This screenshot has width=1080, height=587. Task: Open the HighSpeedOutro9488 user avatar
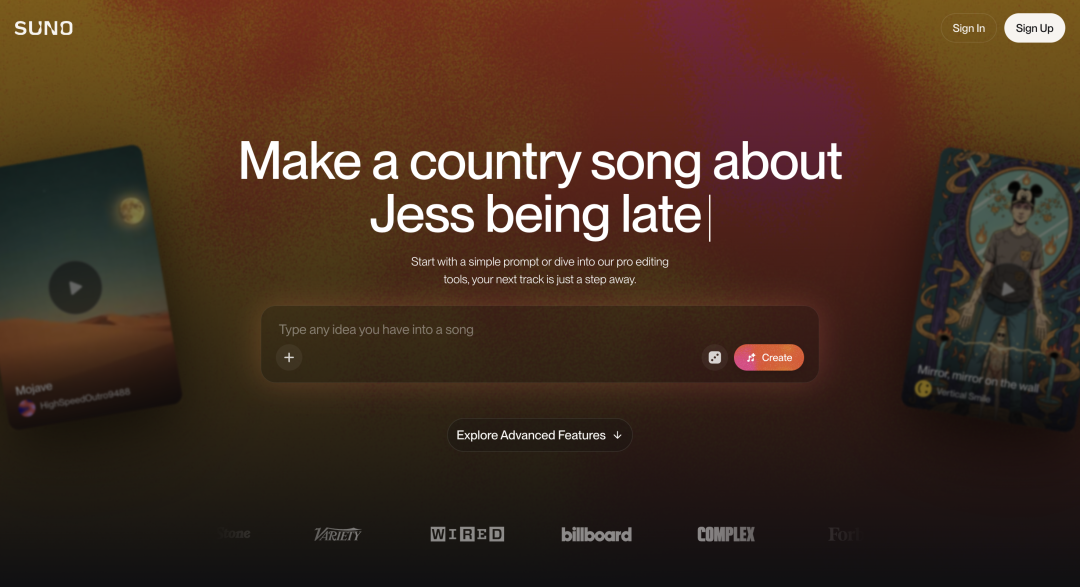coord(27,409)
